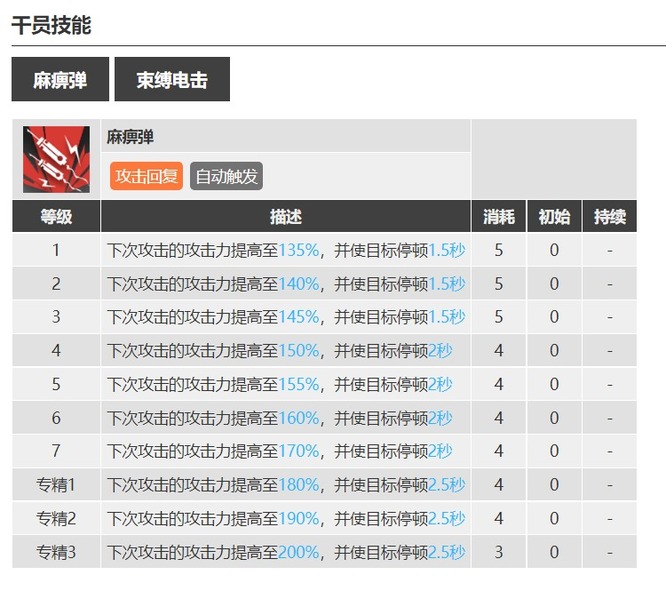This screenshot has width=666, height=591.
Task: Click the 持续 dash in 专精3 row
Action: pos(610,552)
